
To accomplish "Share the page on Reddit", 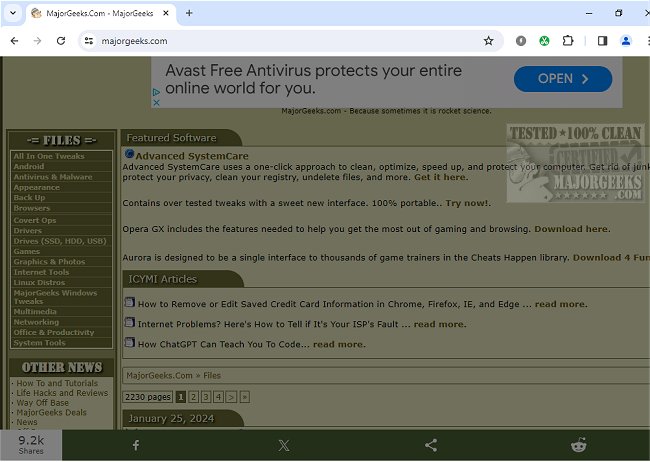I will (578, 445).
